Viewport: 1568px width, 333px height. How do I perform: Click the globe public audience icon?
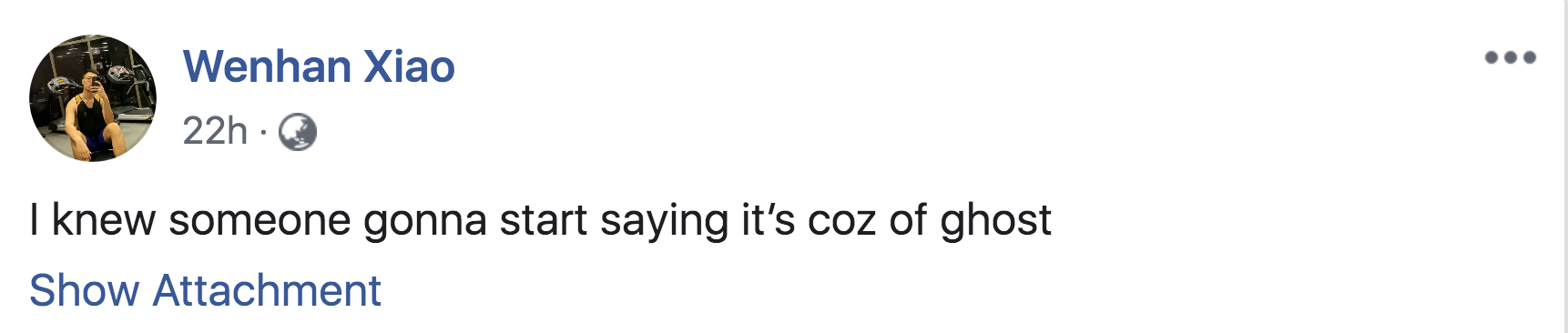pos(298,132)
